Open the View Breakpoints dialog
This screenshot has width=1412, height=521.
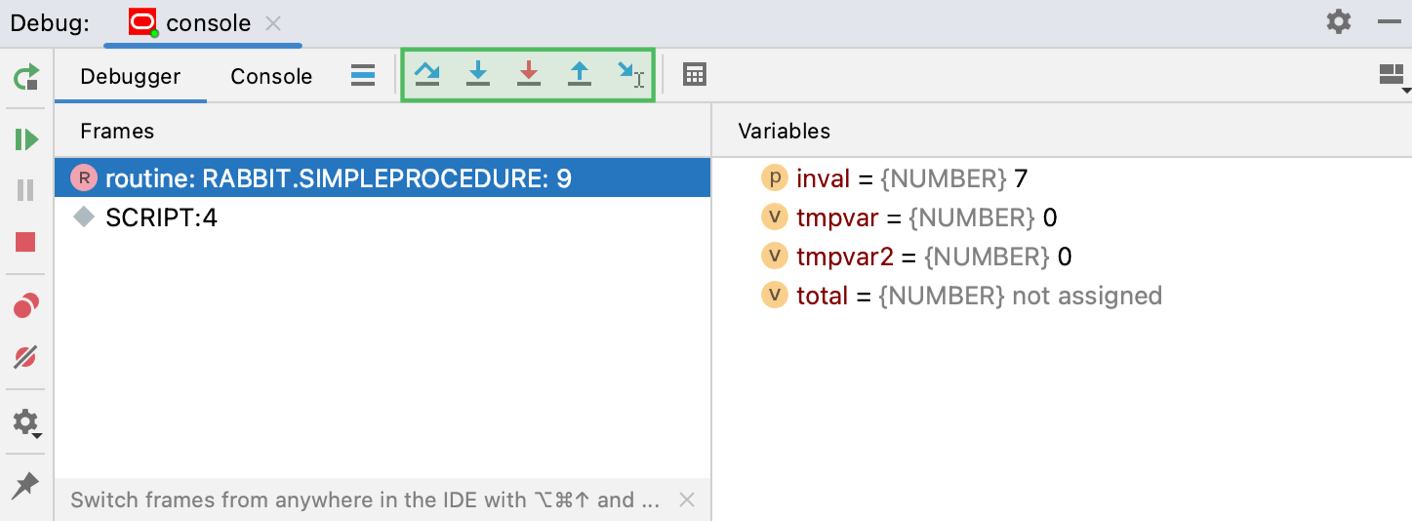tap(26, 306)
